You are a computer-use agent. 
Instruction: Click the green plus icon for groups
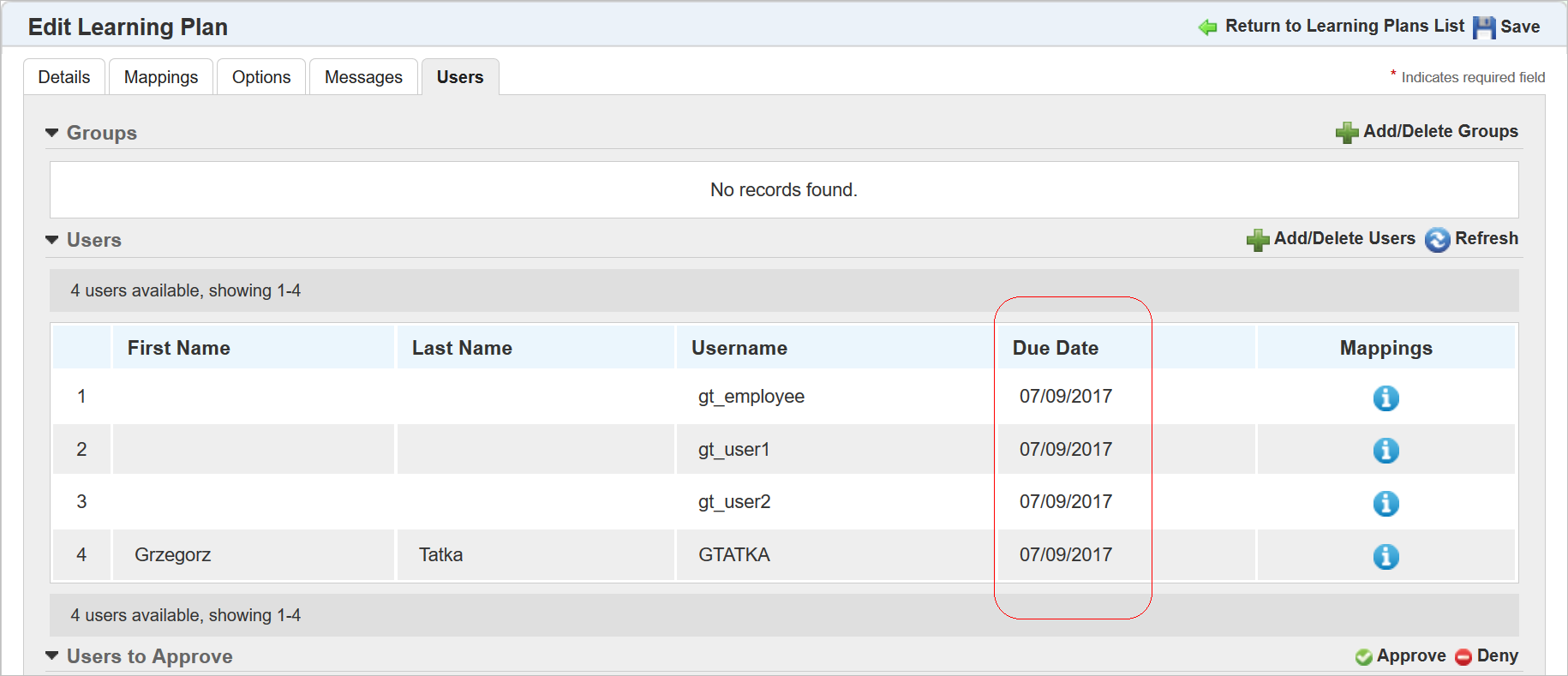click(x=1347, y=132)
